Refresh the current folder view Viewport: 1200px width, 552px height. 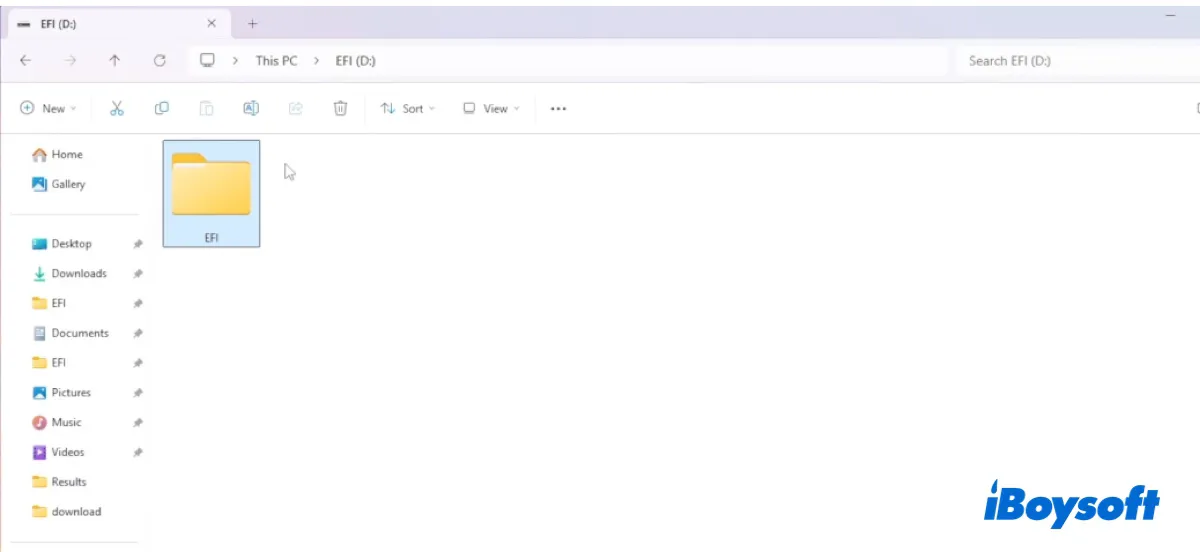[x=160, y=61]
